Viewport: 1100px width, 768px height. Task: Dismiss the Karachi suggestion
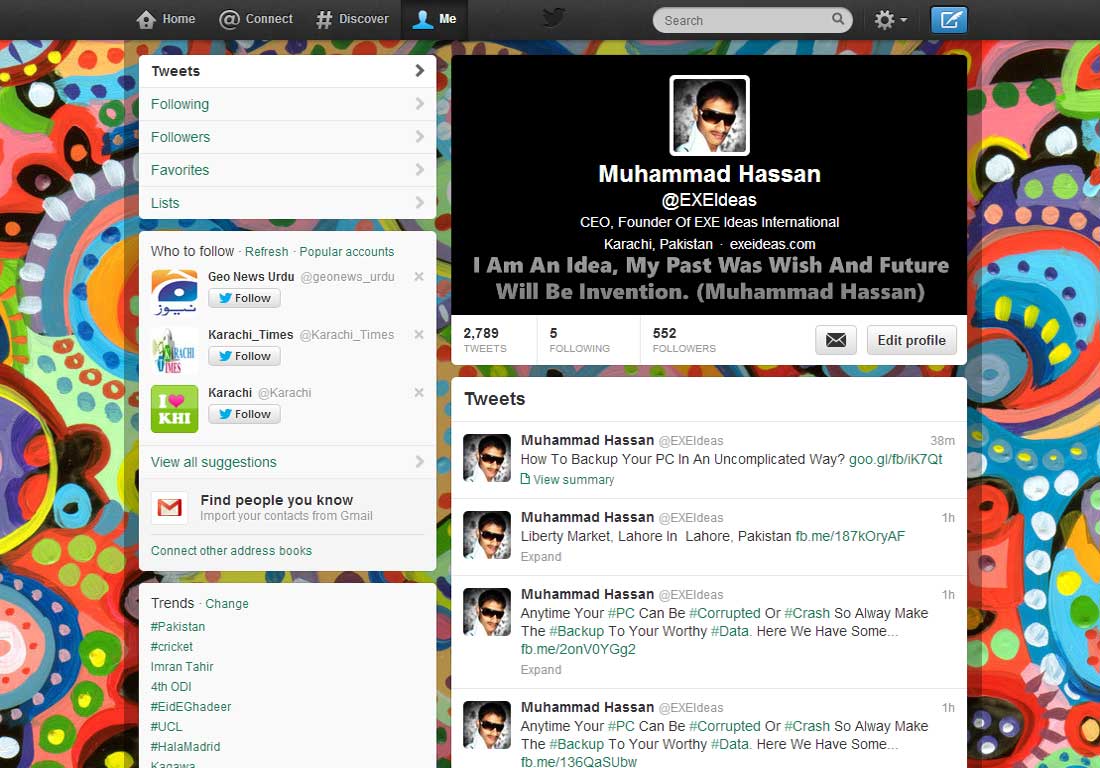click(x=419, y=392)
